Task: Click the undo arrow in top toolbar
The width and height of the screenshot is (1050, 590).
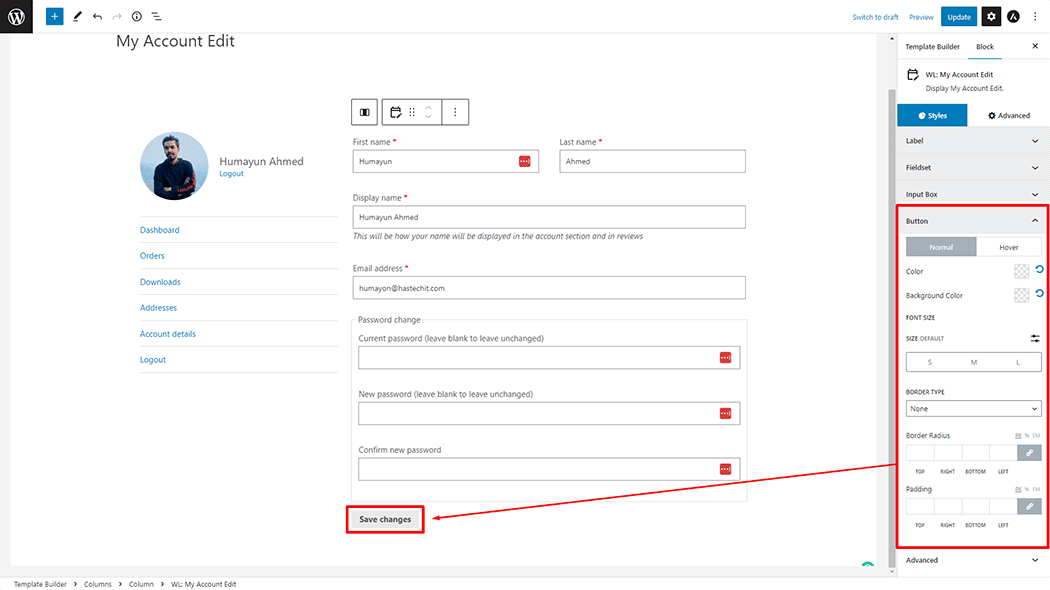Action: (97, 17)
